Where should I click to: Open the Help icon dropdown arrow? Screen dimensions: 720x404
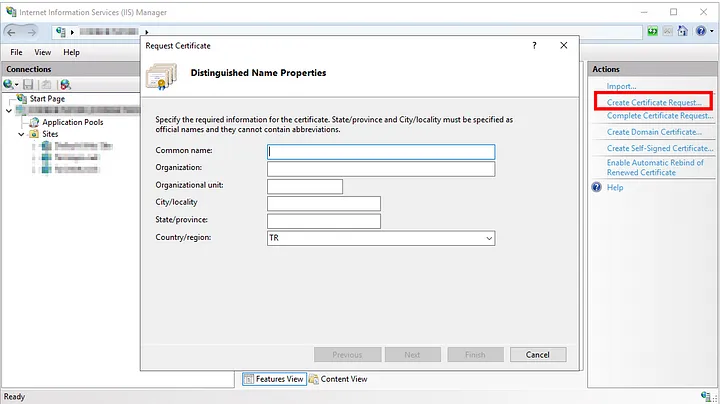pyautogui.click(x=712, y=31)
